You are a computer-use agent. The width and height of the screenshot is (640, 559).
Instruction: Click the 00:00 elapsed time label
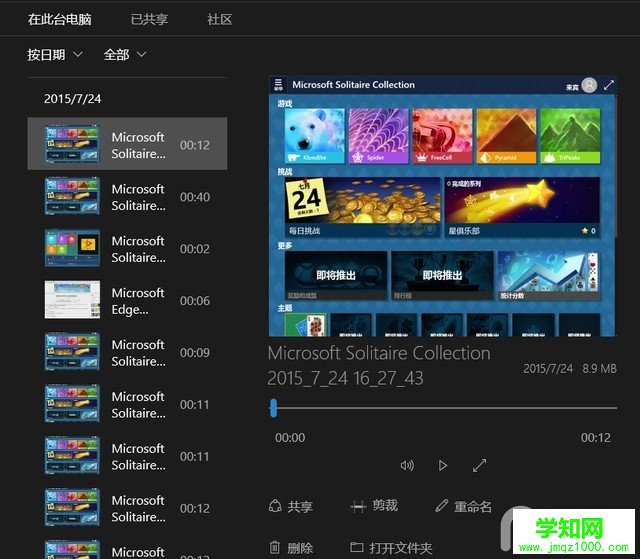point(290,437)
